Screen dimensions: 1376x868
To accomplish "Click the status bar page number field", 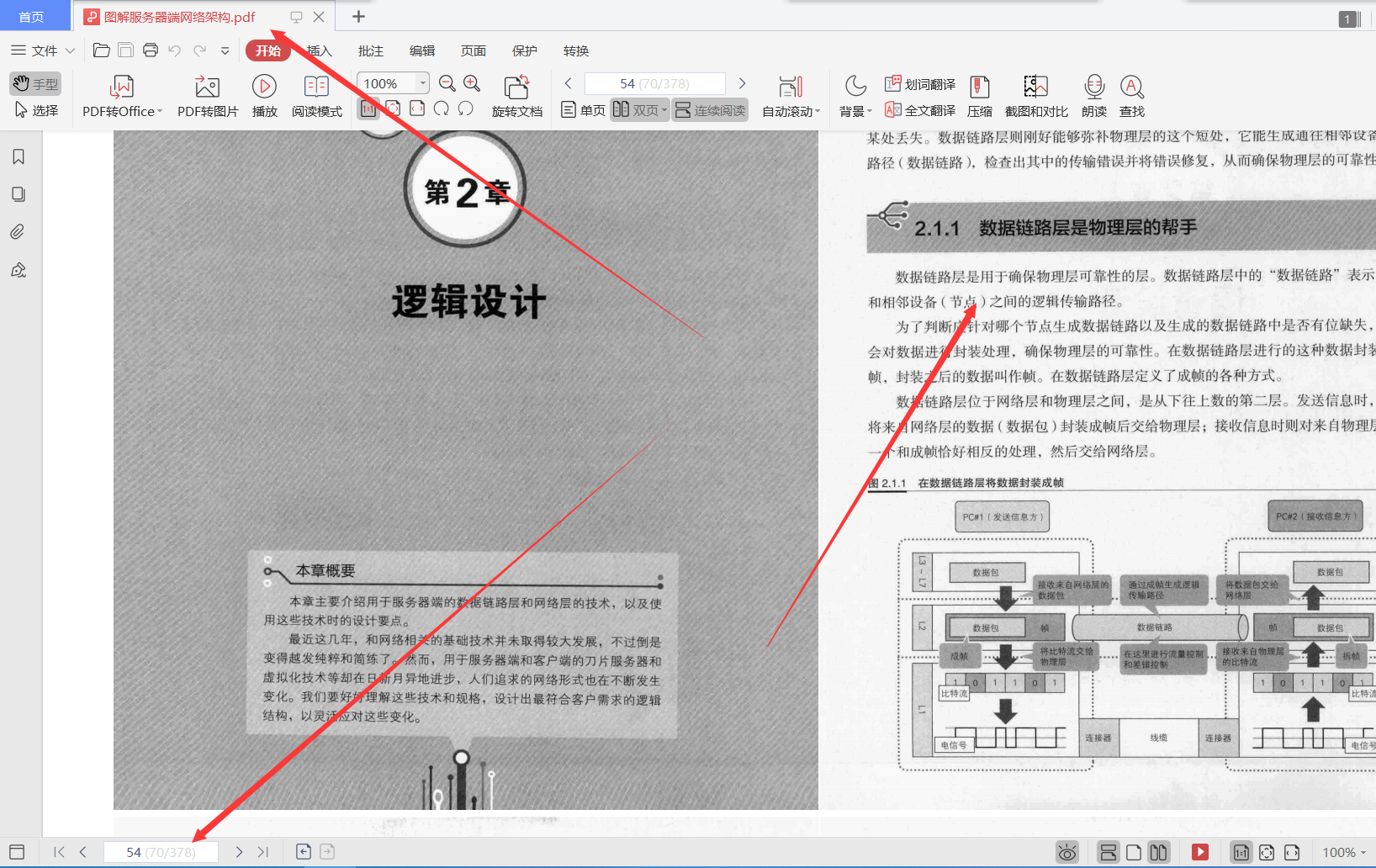I will pyautogui.click(x=161, y=852).
